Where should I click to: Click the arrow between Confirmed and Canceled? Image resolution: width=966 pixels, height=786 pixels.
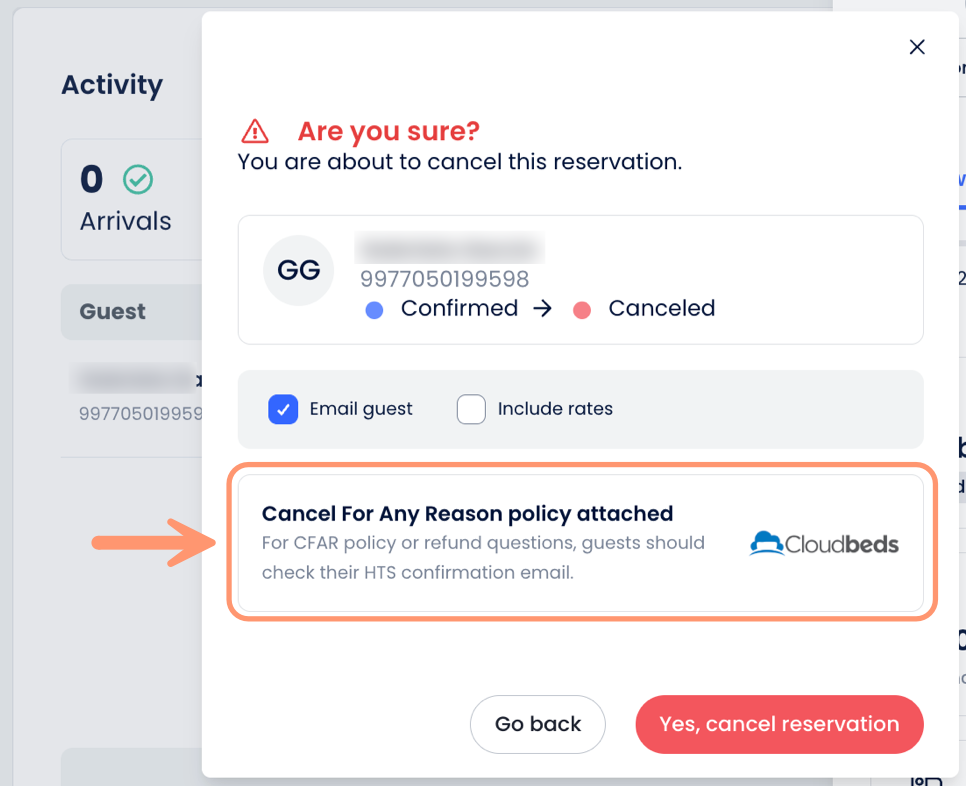point(542,309)
